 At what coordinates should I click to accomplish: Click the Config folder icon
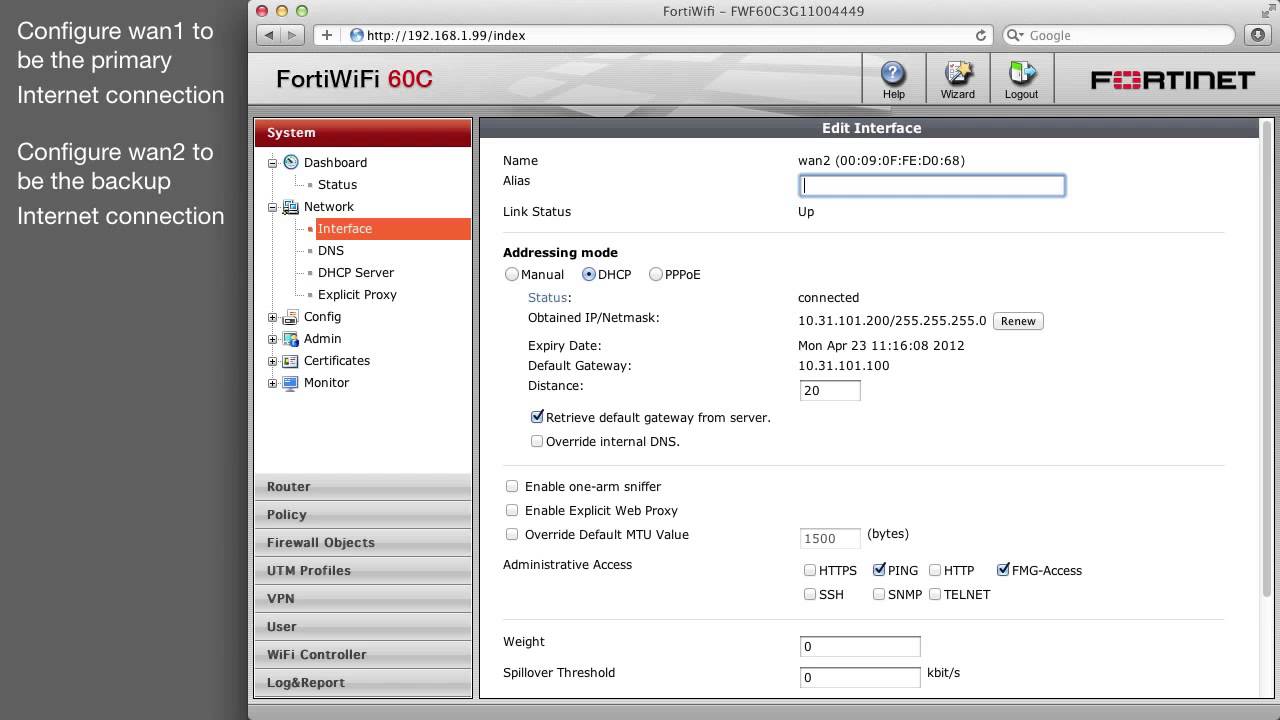pyautogui.click(x=291, y=316)
